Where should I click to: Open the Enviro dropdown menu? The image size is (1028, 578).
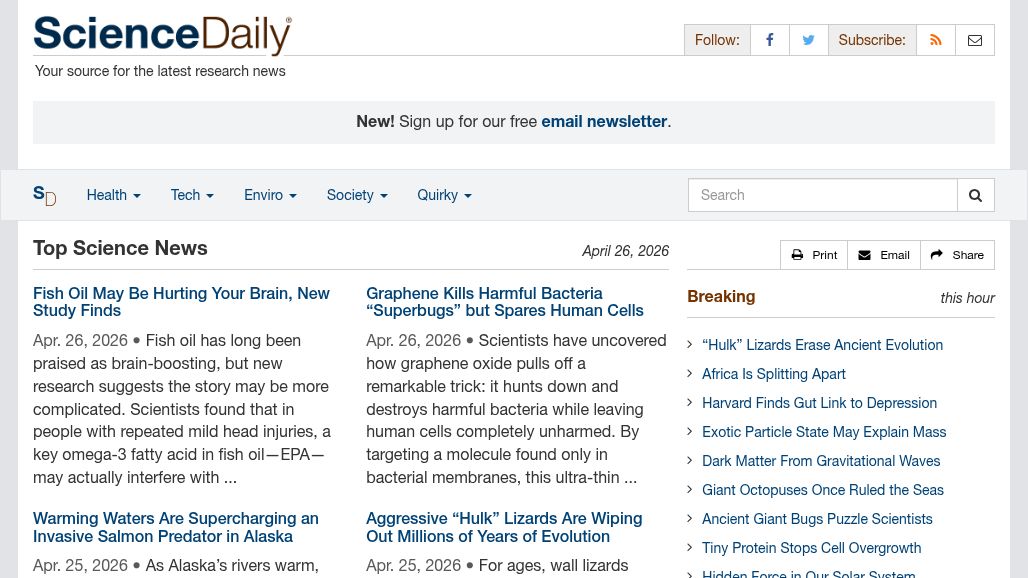270,195
